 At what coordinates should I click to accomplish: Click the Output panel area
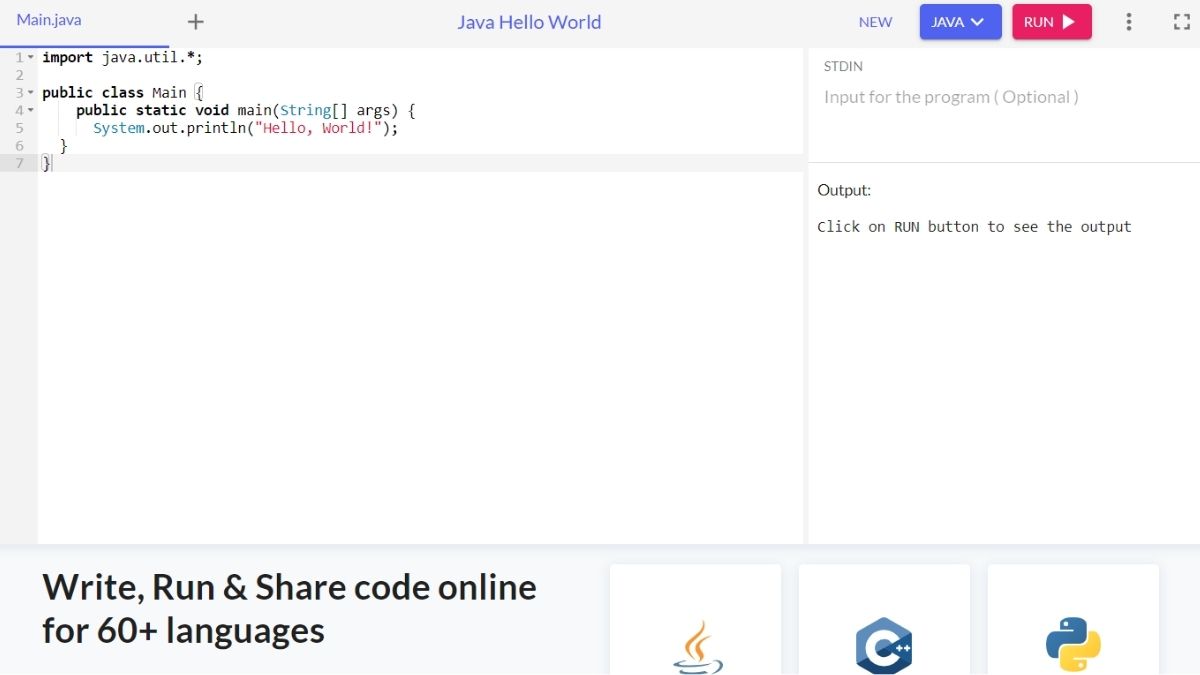click(1000, 350)
